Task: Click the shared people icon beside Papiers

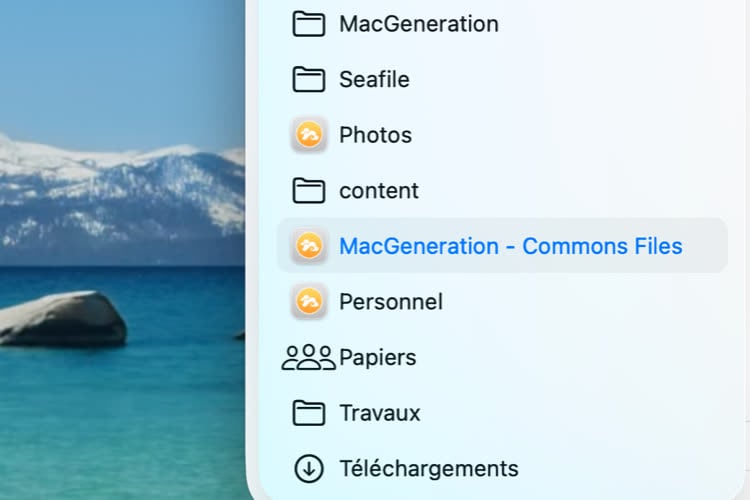Action: pyautogui.click(x=308, y=357)
